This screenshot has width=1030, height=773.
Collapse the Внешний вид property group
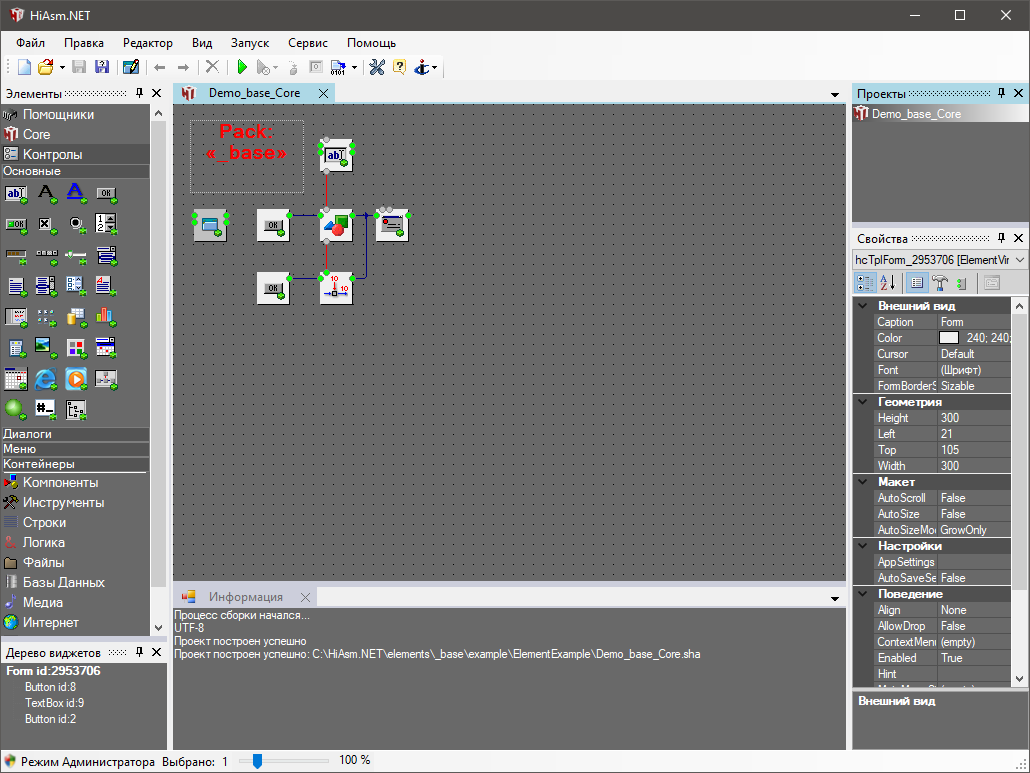(862, 306)
